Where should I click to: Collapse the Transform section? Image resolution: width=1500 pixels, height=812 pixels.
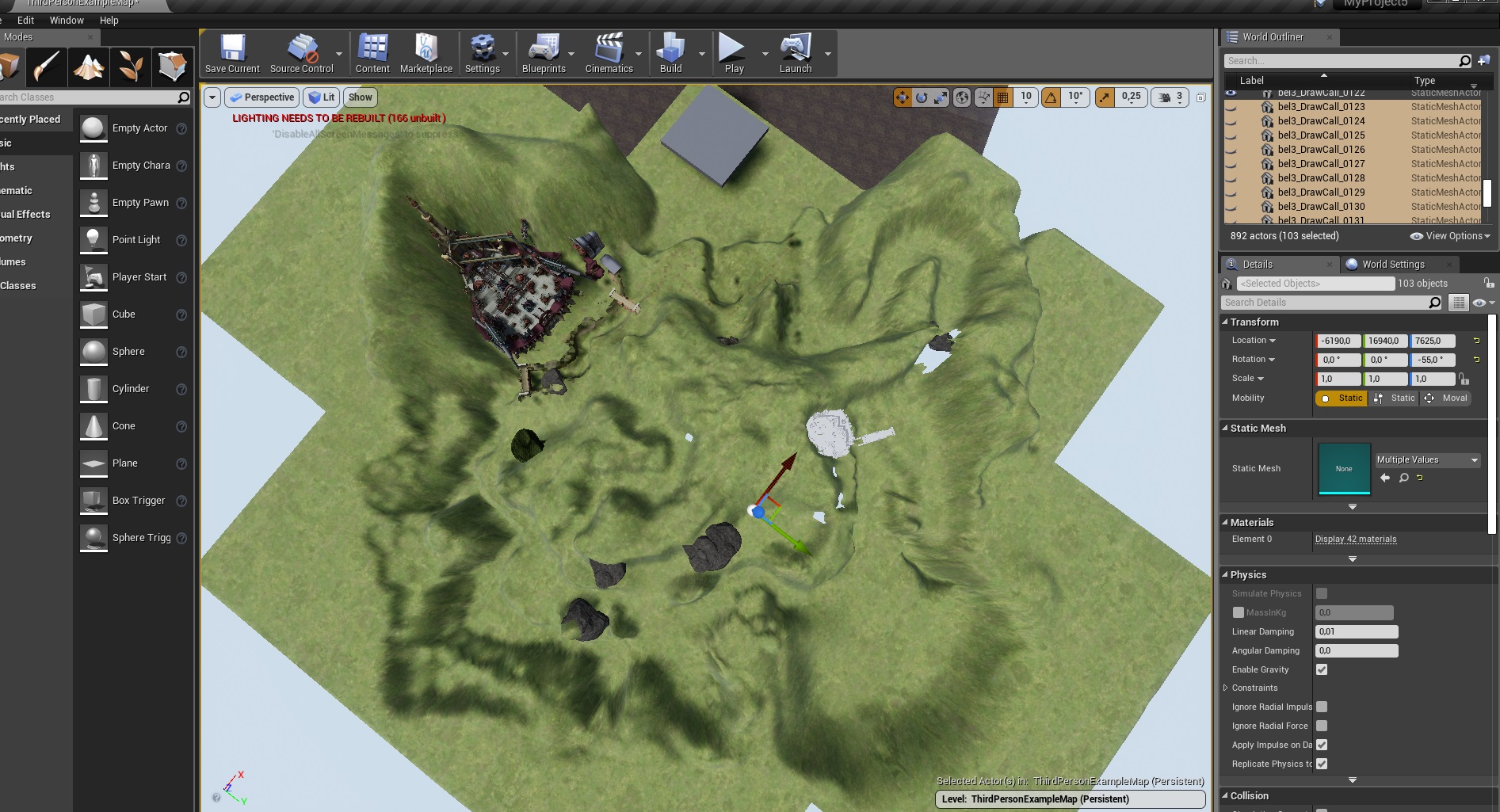click(x=1225, y=322)
